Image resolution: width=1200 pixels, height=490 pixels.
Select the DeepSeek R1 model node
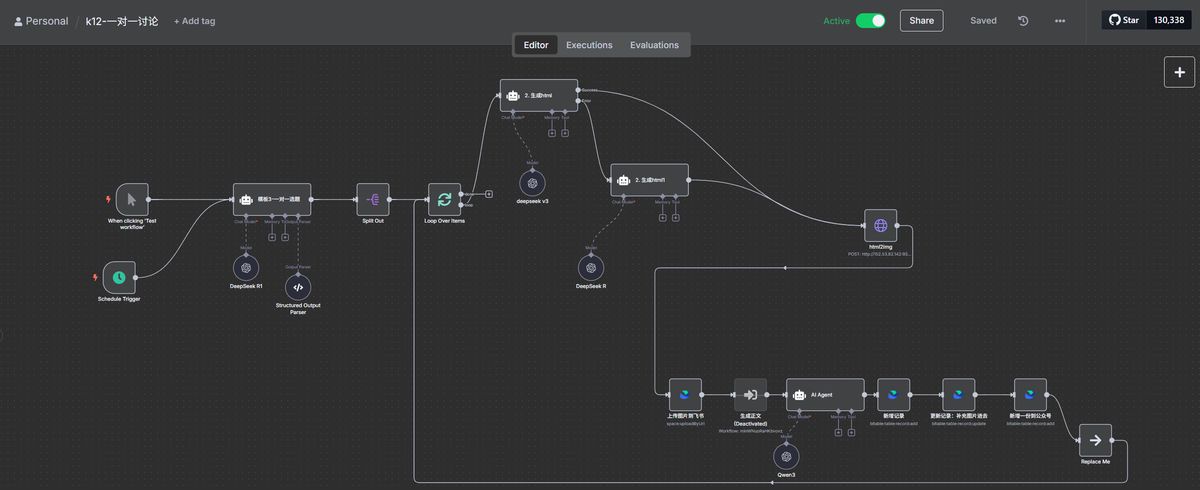(x=245, y=267)
